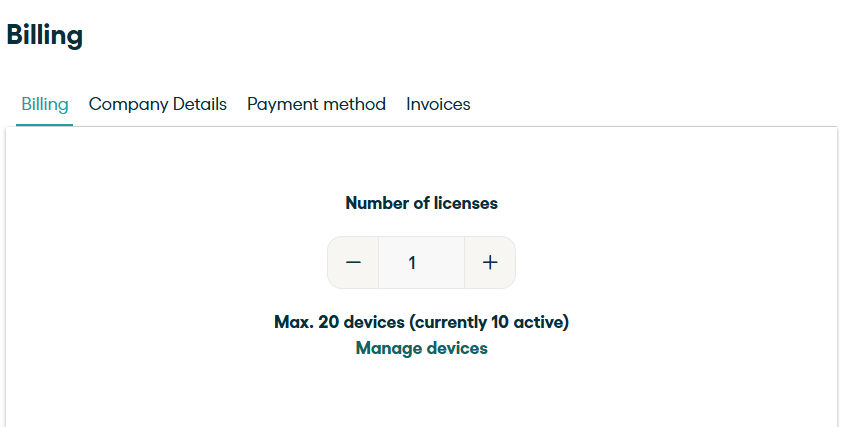
Task: Click the plus icon to increase licenses
Action: [x=490, y=263]
